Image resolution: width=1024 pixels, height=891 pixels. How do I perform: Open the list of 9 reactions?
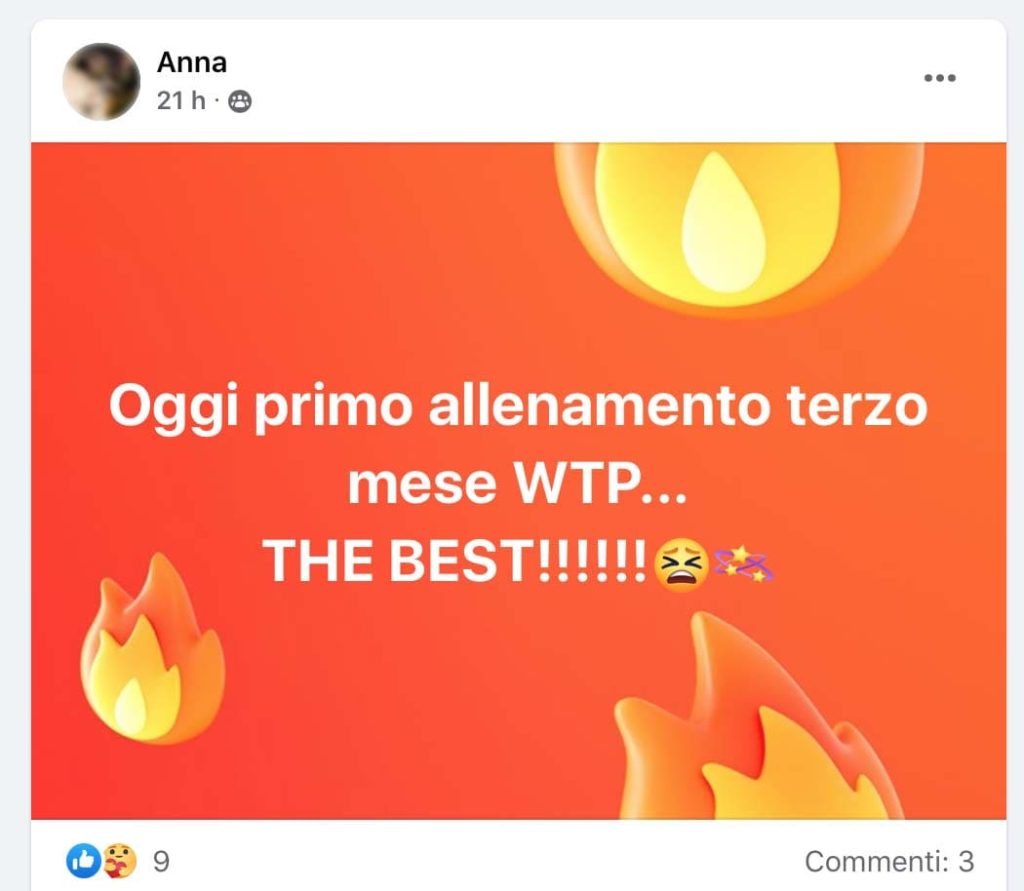[x=161, y=862]
